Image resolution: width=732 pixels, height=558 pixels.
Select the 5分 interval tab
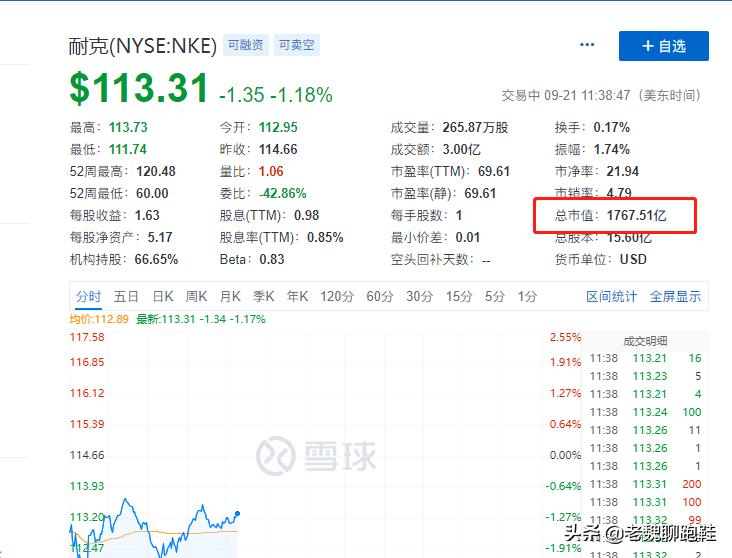click(x=495, y=296)
